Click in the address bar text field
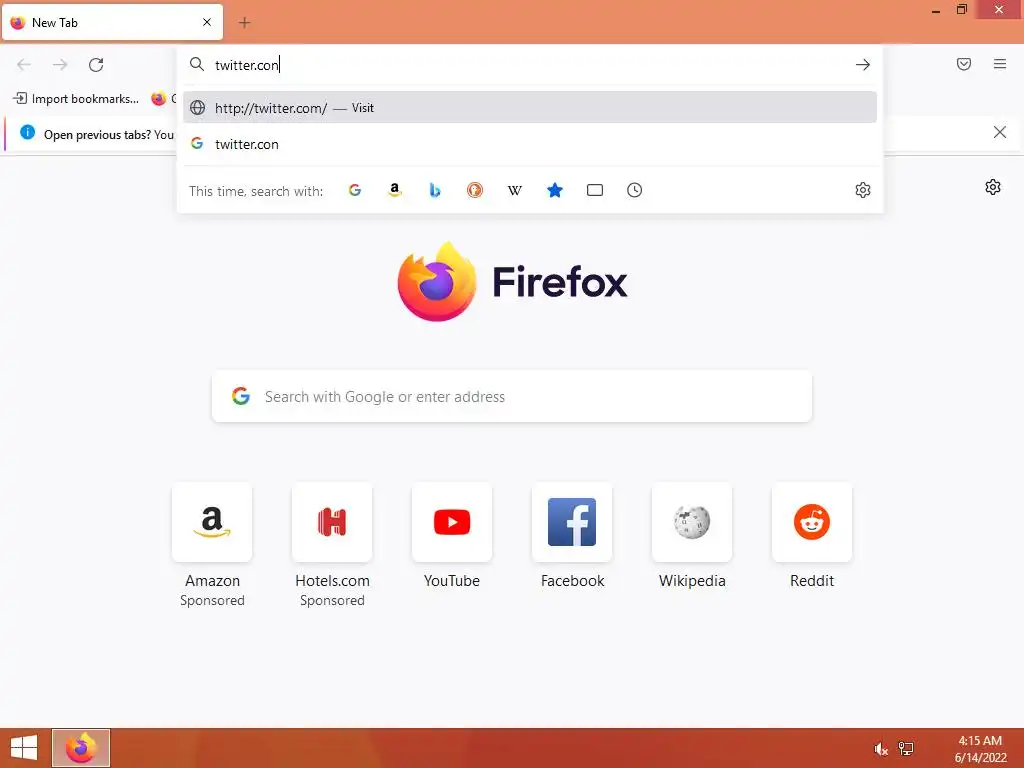 point(529,65)
